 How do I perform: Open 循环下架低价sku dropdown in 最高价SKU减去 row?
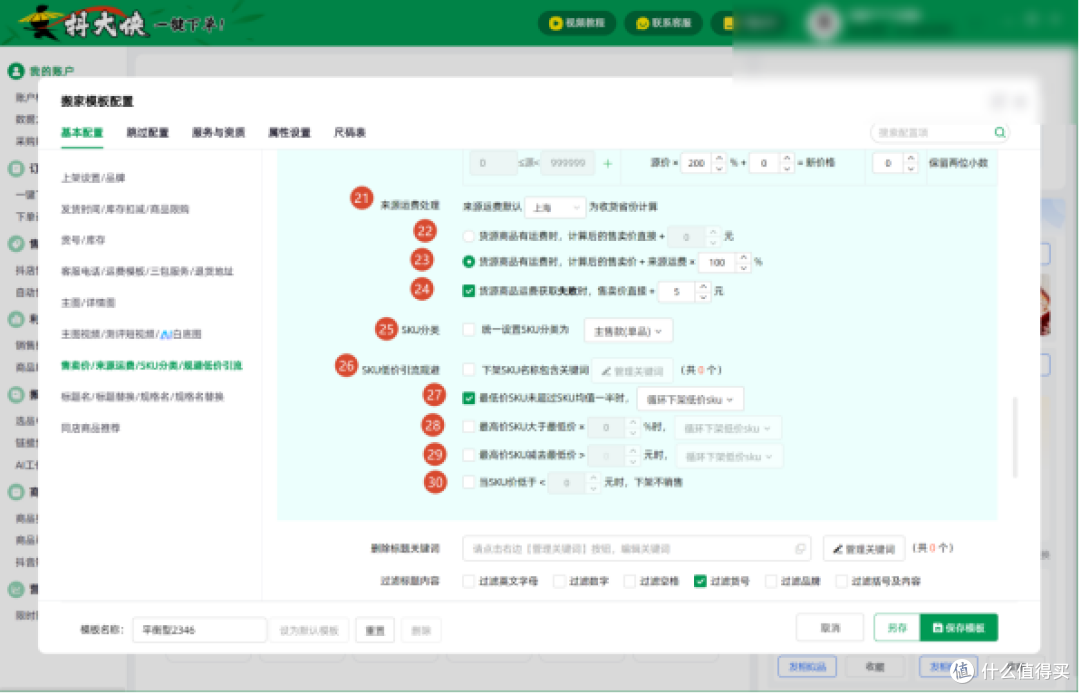pyautogui.click(x=730, y=456)
